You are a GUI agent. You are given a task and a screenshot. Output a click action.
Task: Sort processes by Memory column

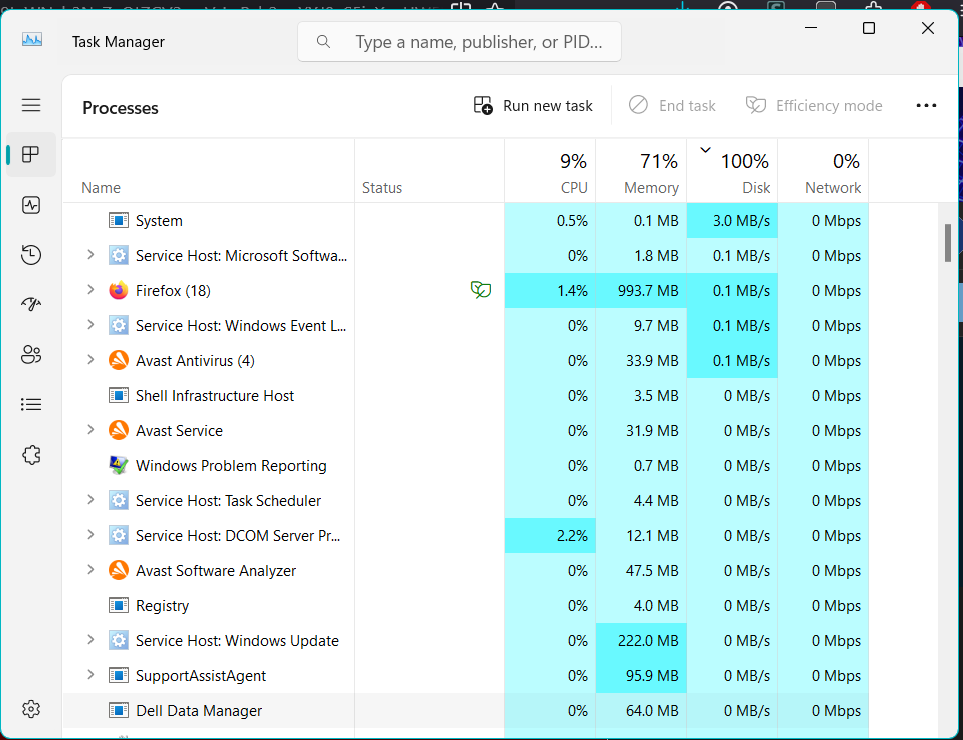[x=641, y=171]
